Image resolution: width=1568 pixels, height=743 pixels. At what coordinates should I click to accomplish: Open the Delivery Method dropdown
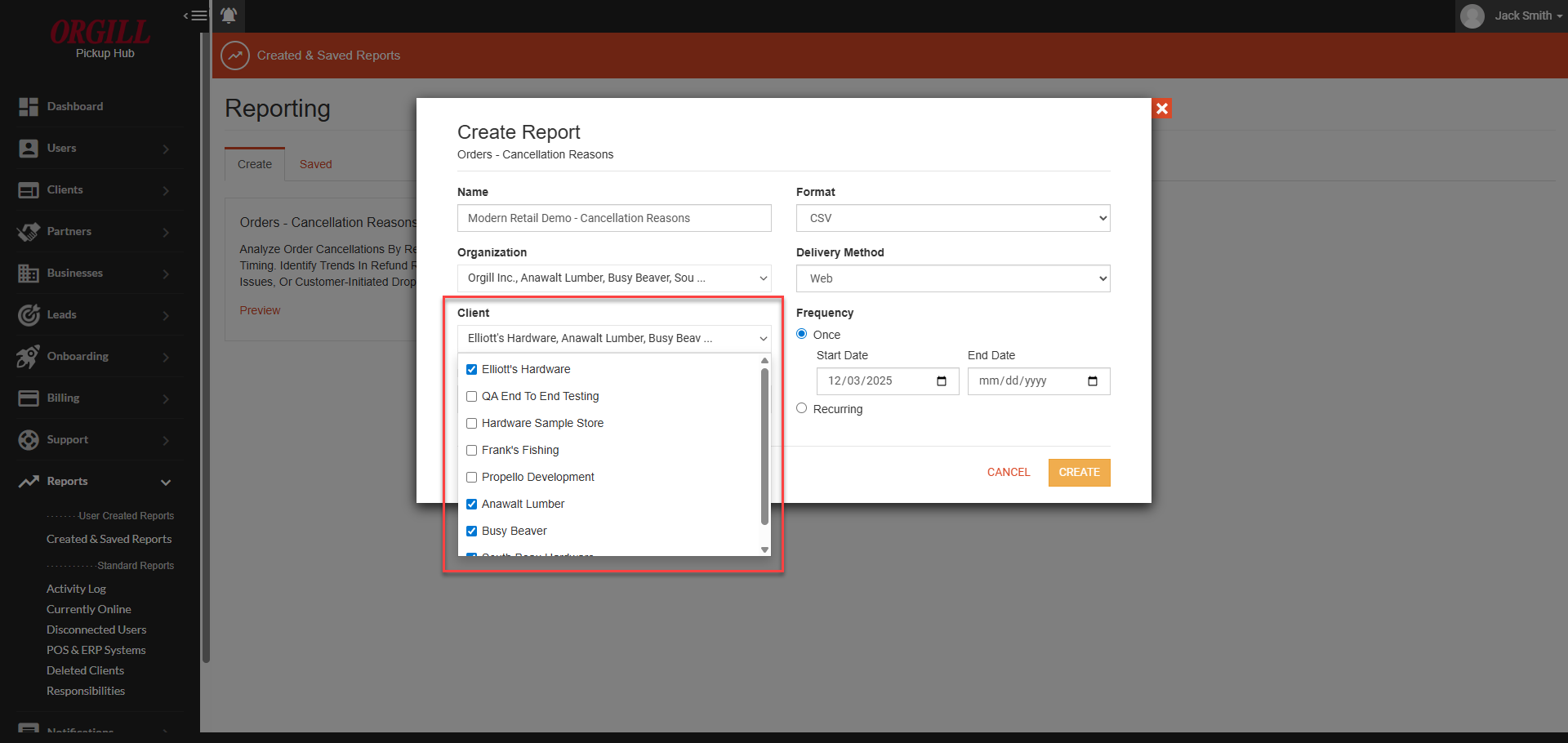953,278
